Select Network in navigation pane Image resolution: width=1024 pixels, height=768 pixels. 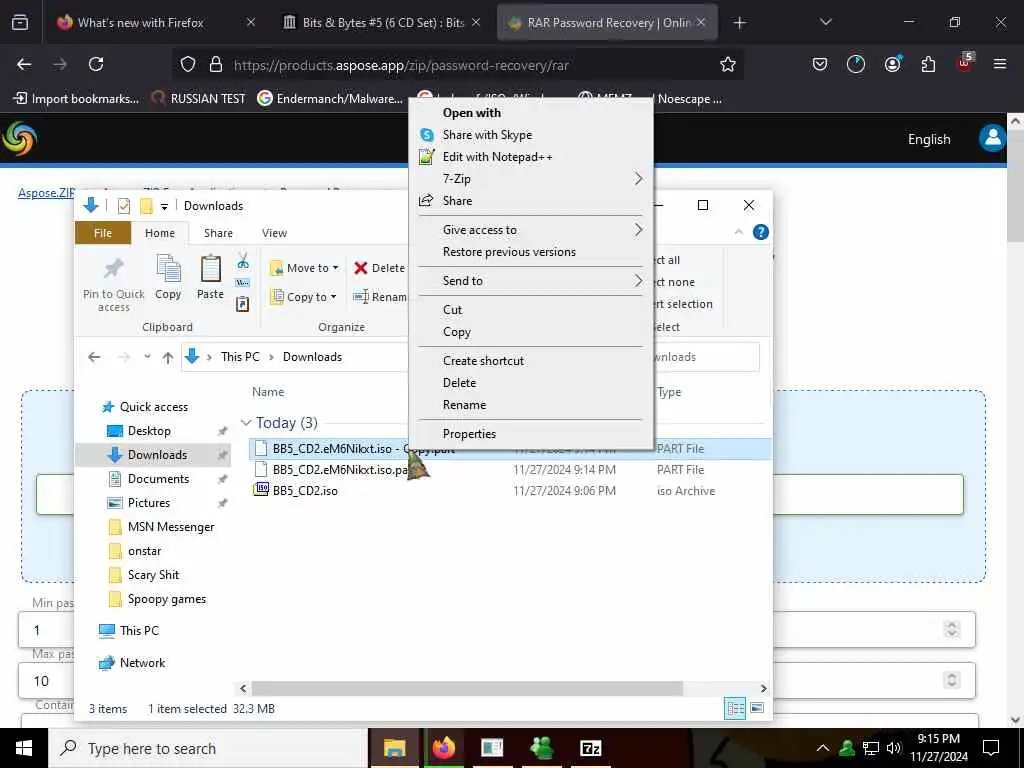[x=142, y=663]
